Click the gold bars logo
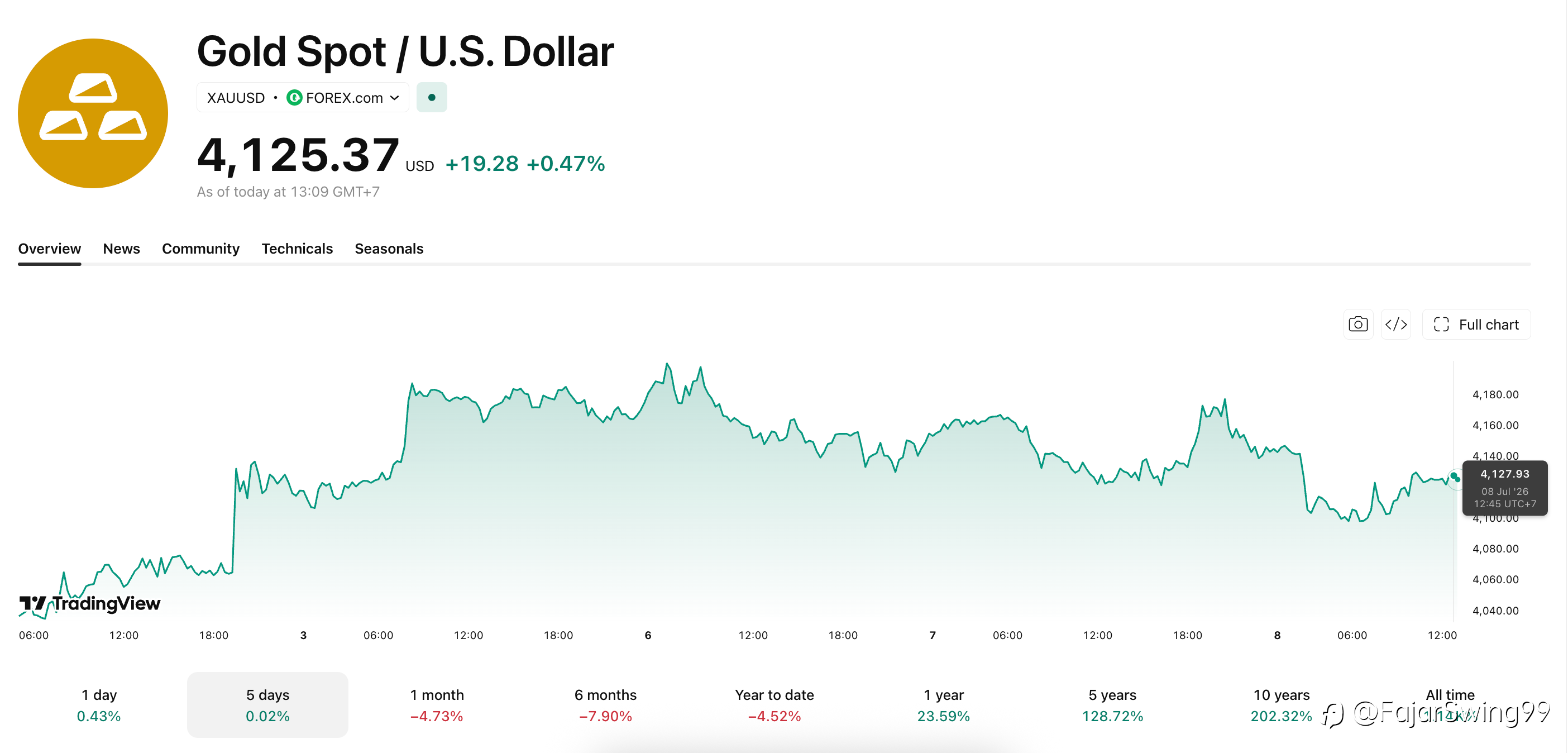 pyautogui.click(x=93, y=113)
